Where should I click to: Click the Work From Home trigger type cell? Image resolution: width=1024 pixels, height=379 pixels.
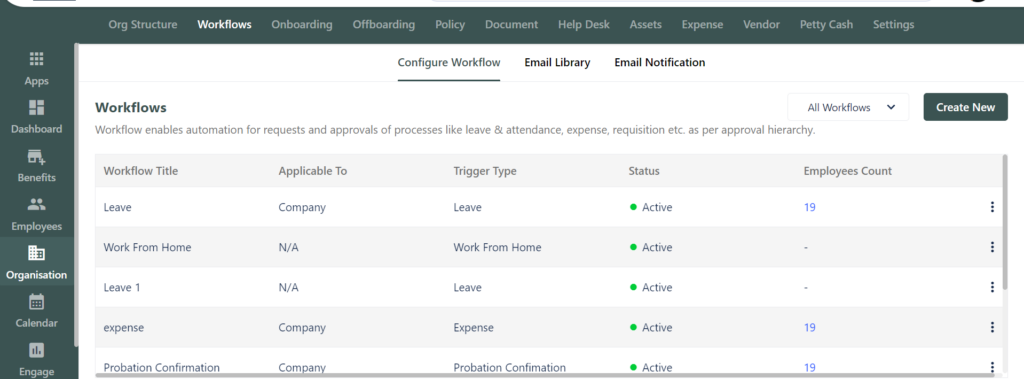[x=498, y=247]
